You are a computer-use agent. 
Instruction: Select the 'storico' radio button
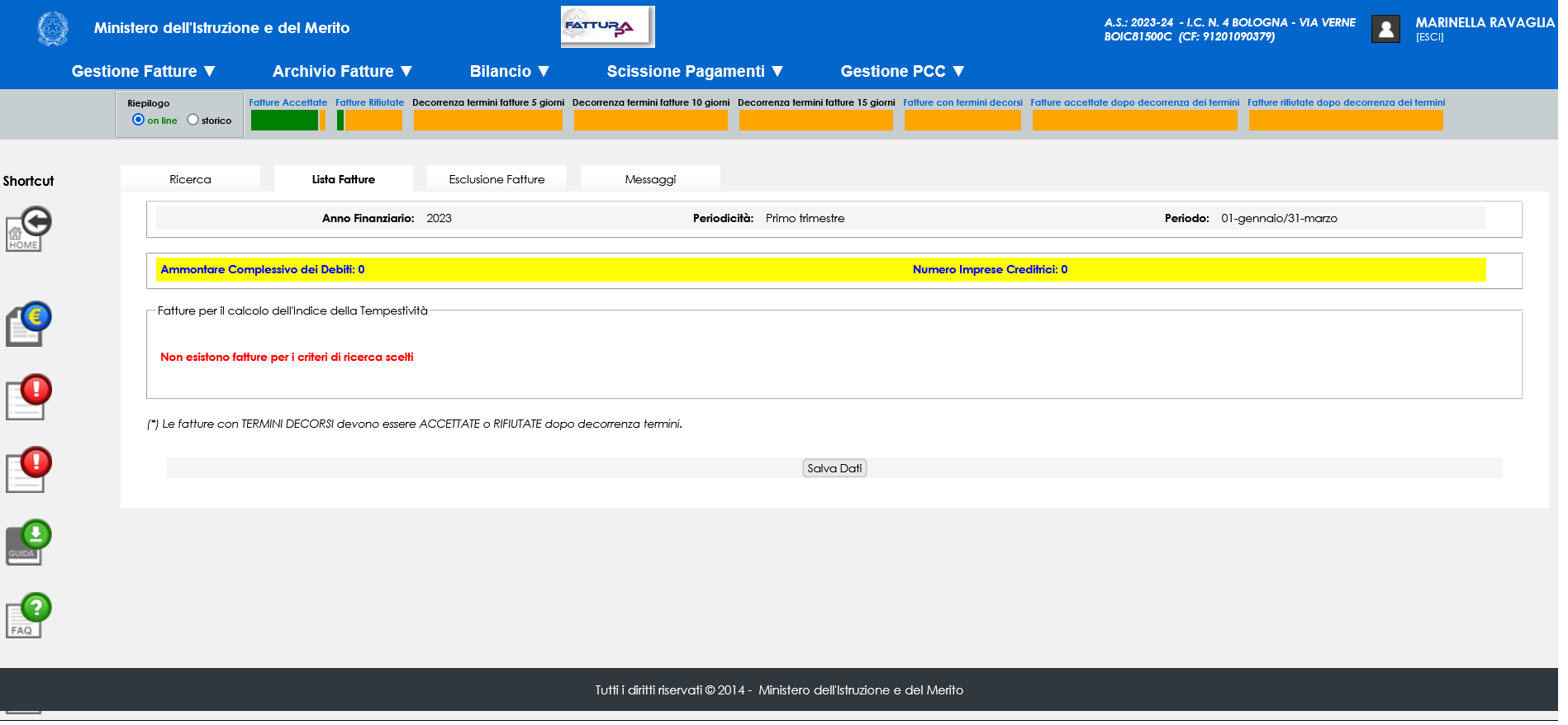click(x=192, y=120)
